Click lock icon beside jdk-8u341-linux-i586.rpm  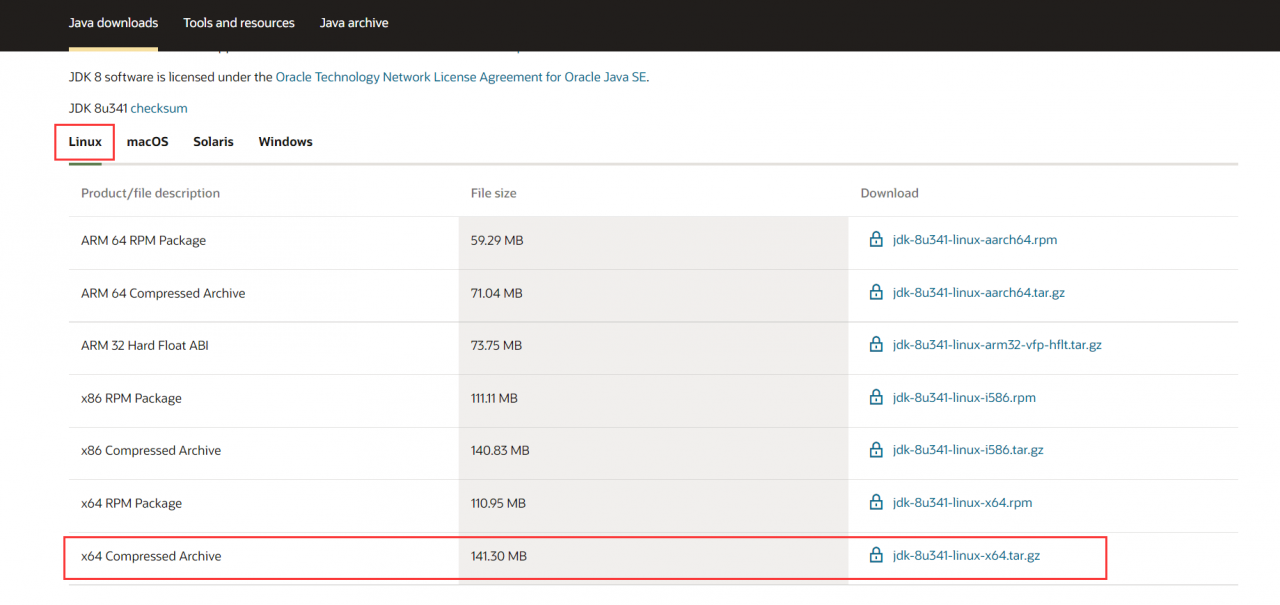[876, 398]
